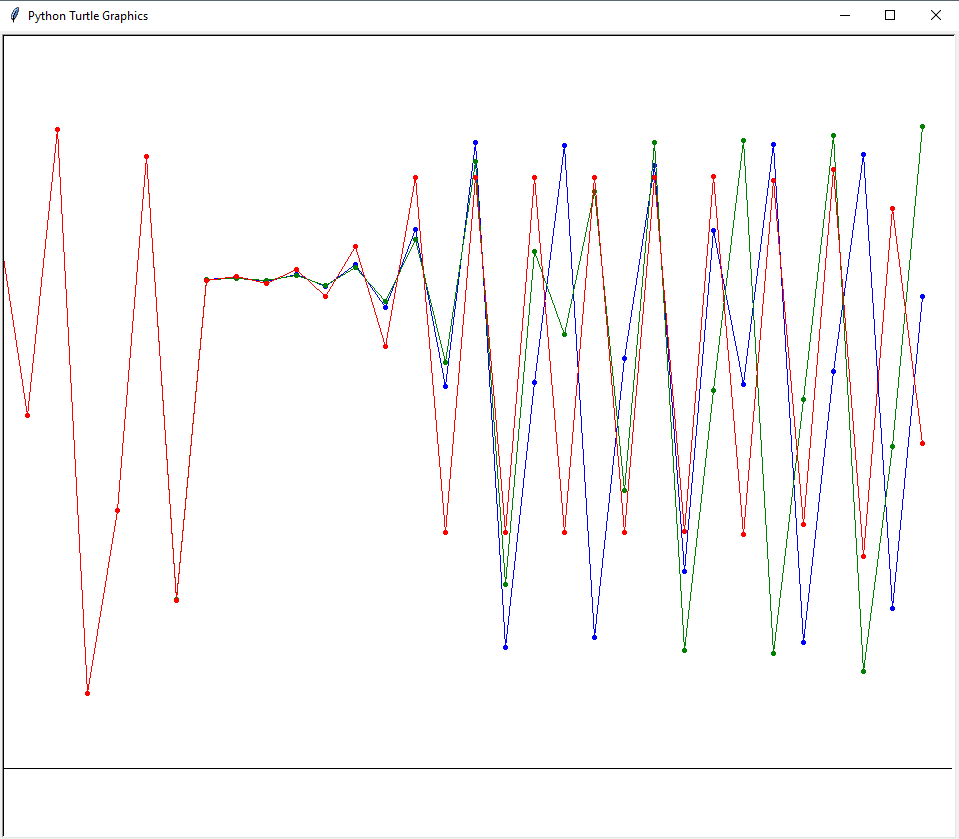Click the first blue trough point at graph's middle
The height and width of the screenshot is (839, 959).
coord(505,647)
